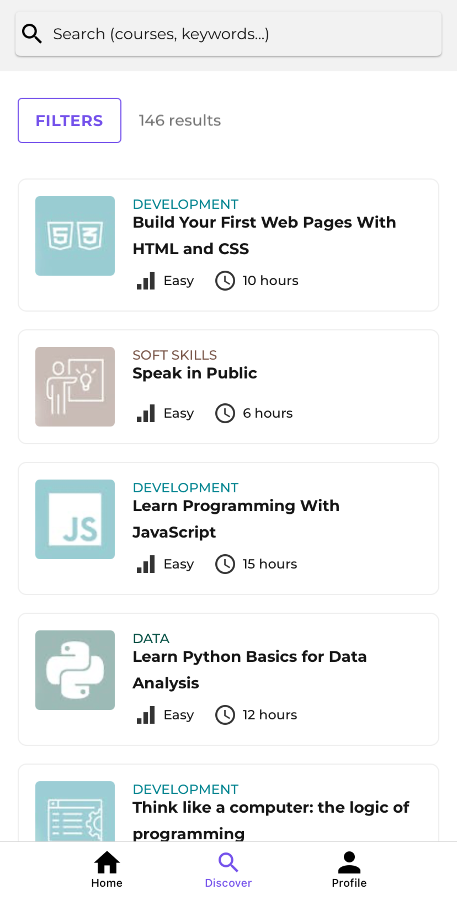This screenshot has width=457, height=900.
Task: Click the clock icon beside 6 hours
Action: (225, 413)
